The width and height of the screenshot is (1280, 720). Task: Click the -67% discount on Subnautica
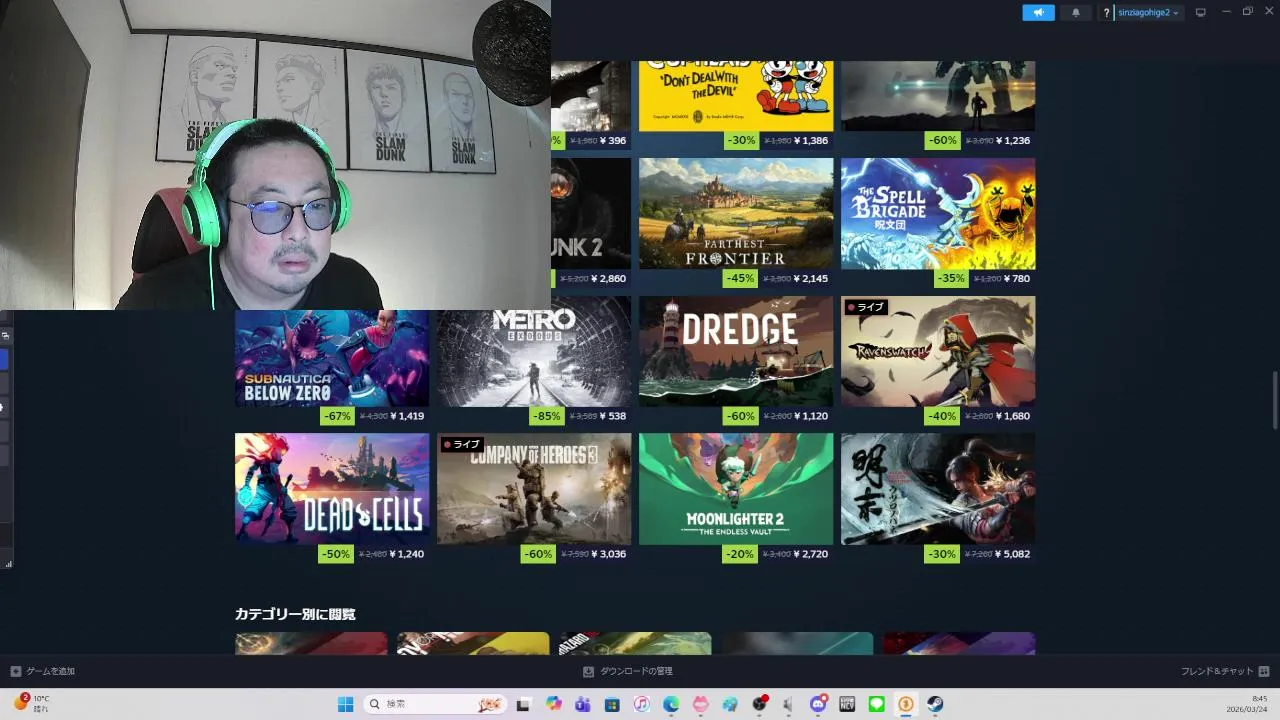click(337, 416)
